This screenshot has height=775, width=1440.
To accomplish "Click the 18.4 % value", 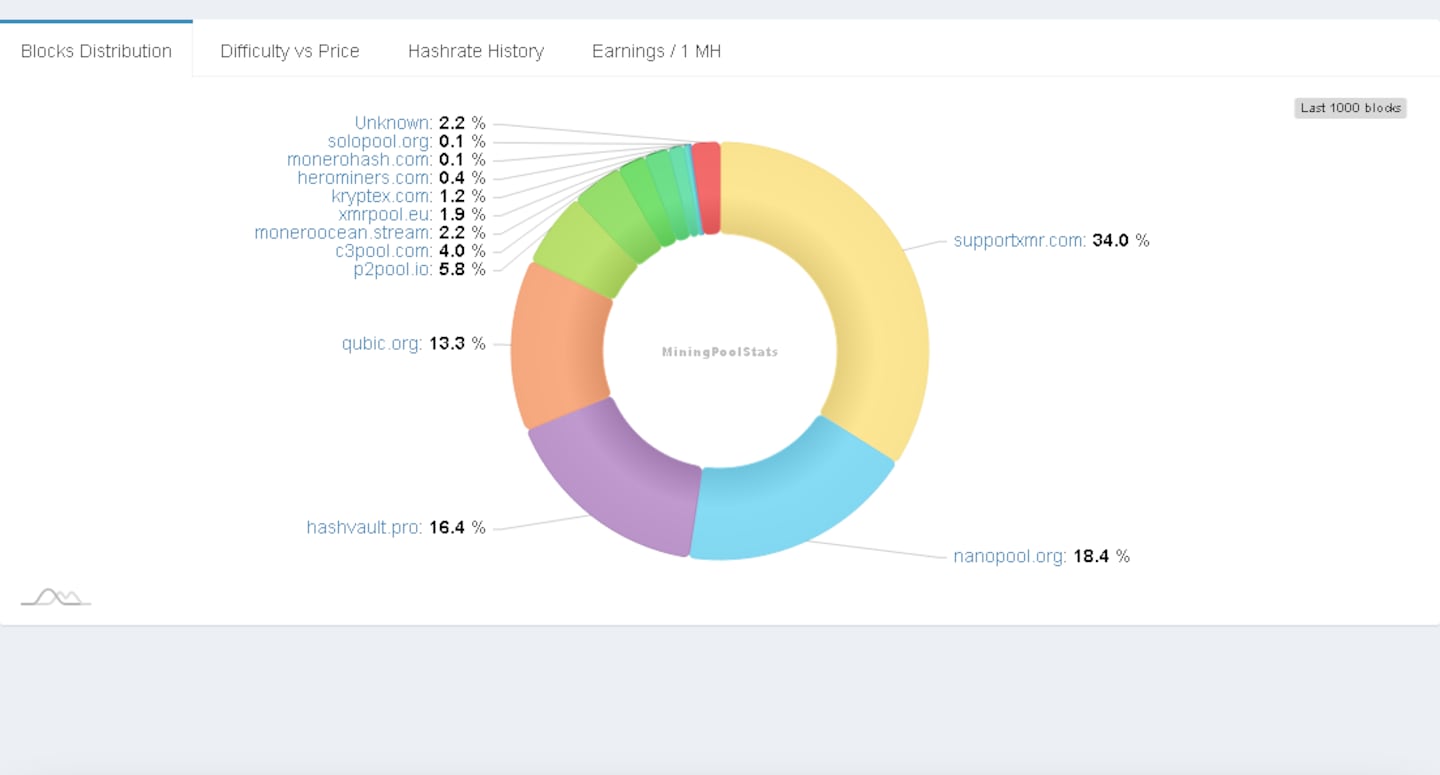I will coord(1101,556).
